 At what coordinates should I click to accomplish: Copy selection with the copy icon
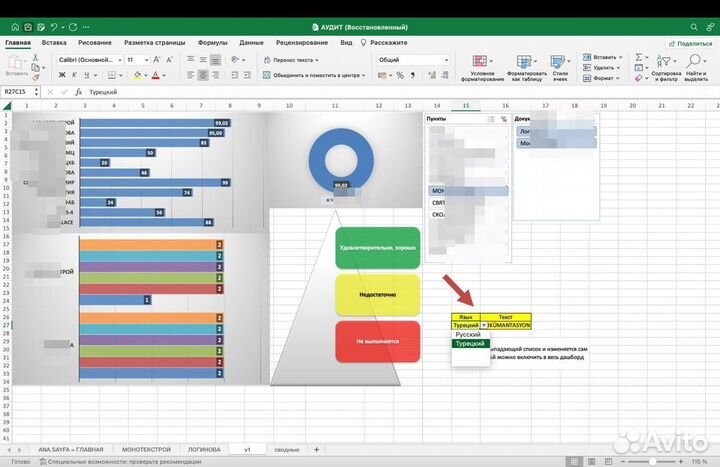pyautogui.click(x=35, y=68)
